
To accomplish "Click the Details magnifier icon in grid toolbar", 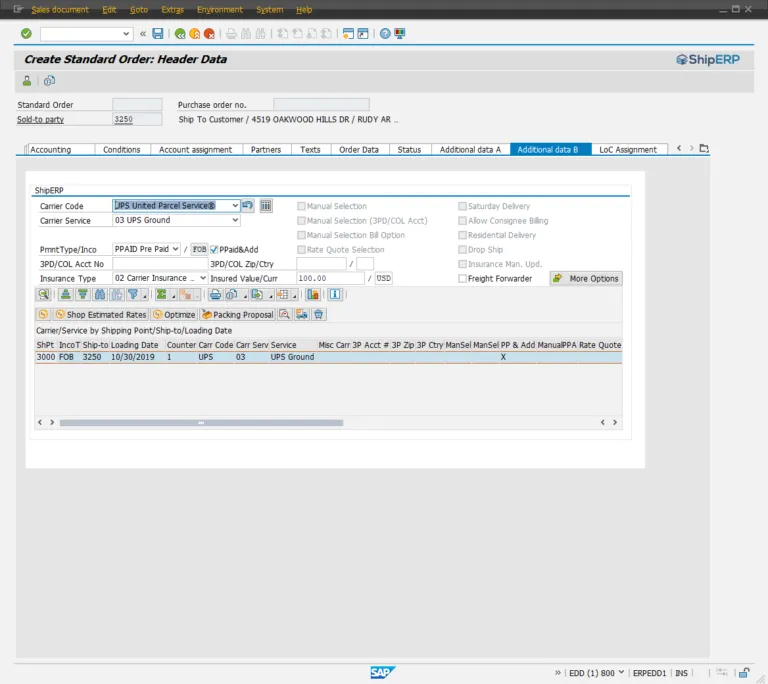I will (x=44, y=294).
